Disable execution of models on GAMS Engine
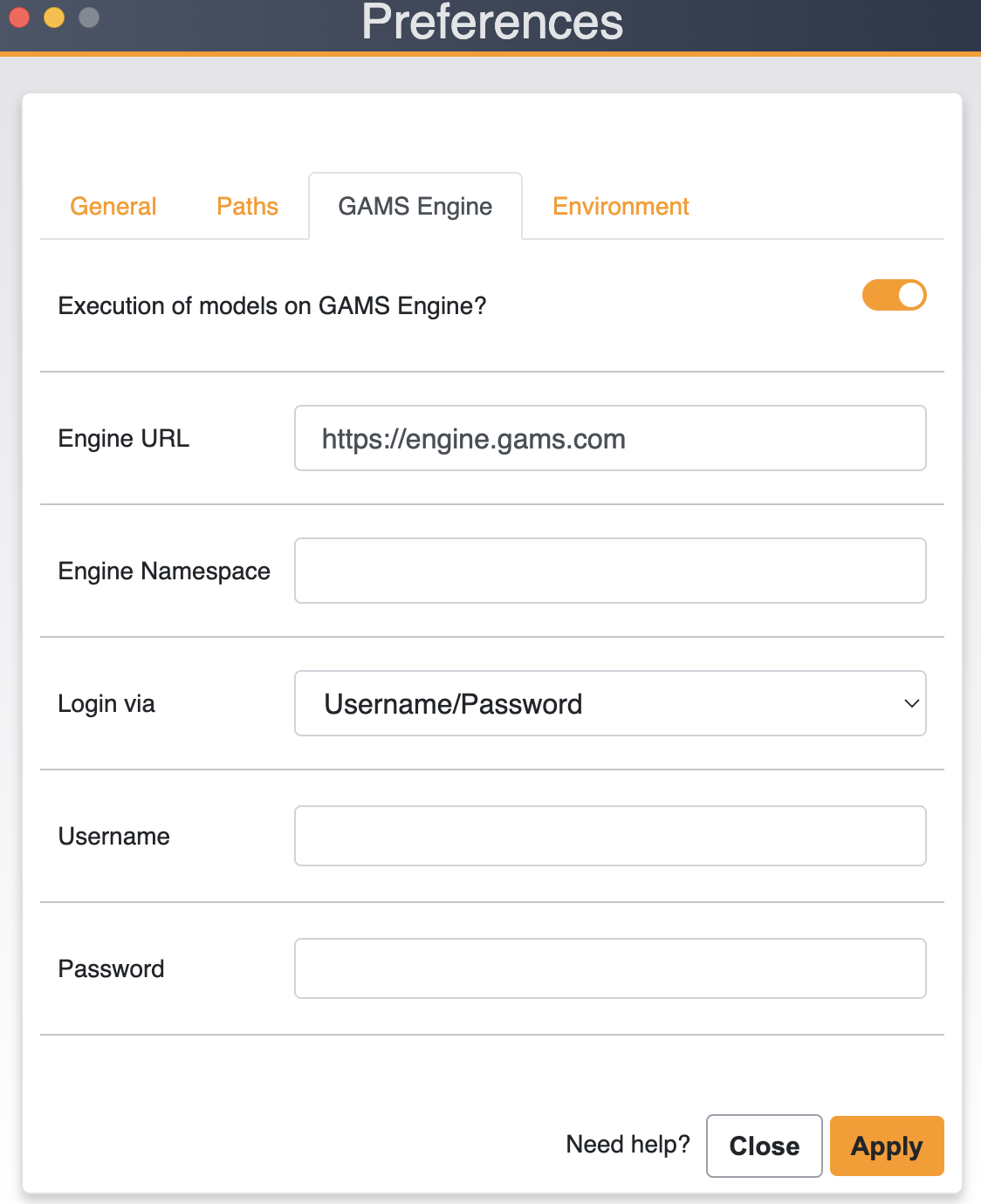981x1204 pixels. point(894,295)
